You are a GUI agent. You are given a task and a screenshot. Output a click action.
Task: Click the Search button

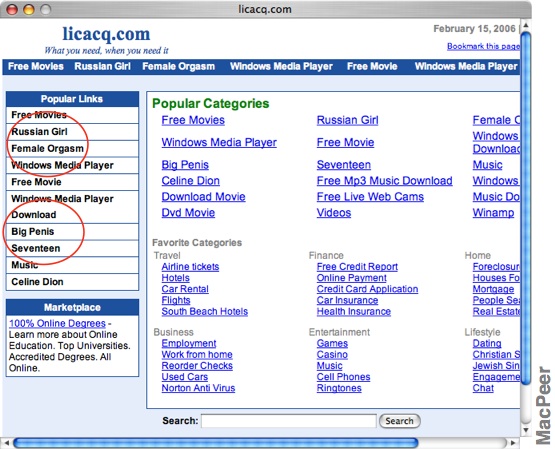point(400,421)
